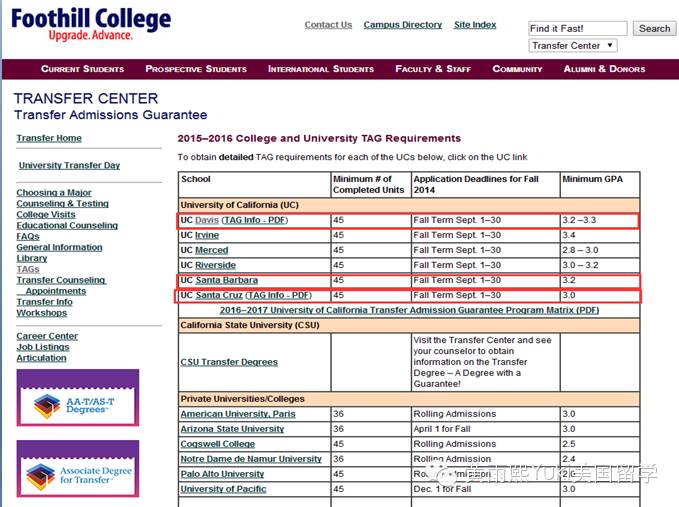Open UC Irvine link
Viewport: 679px width, 507px height.
point(207,235)
